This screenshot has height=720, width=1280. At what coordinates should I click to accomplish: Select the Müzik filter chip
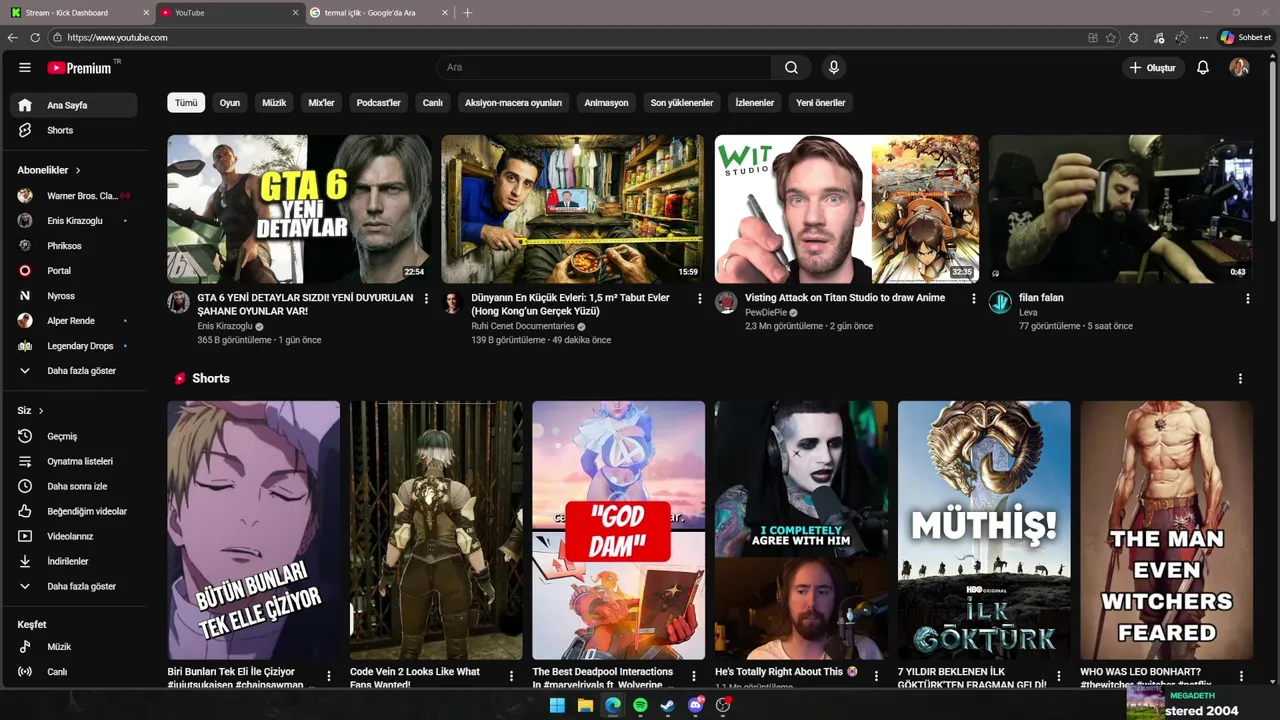[274, 103]
